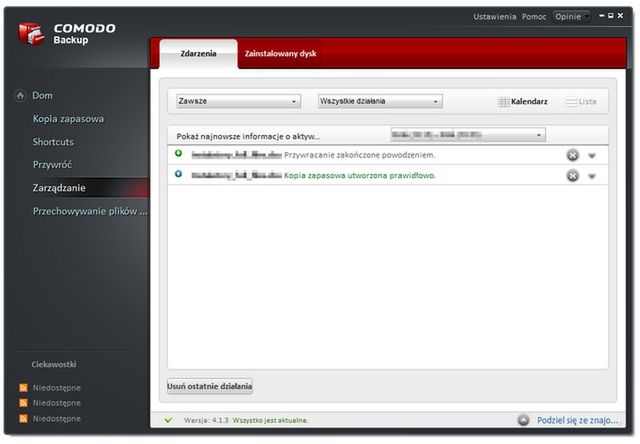This screenshot has height=444, width=640.
Task: Click 'Wszystko jest aktualne.' status text
Action: pyautogui.click(x=271, y=420)
